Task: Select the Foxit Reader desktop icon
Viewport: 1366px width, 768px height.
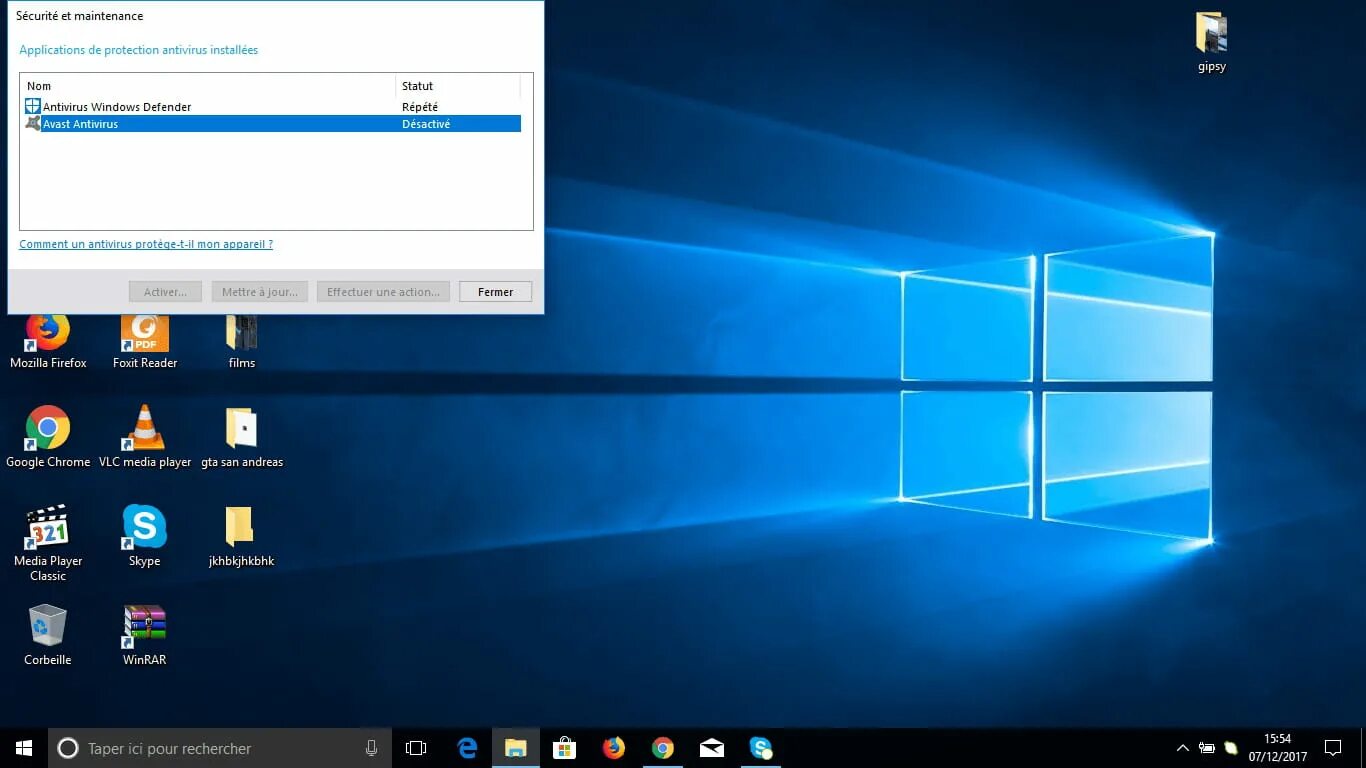Action: 145,342
